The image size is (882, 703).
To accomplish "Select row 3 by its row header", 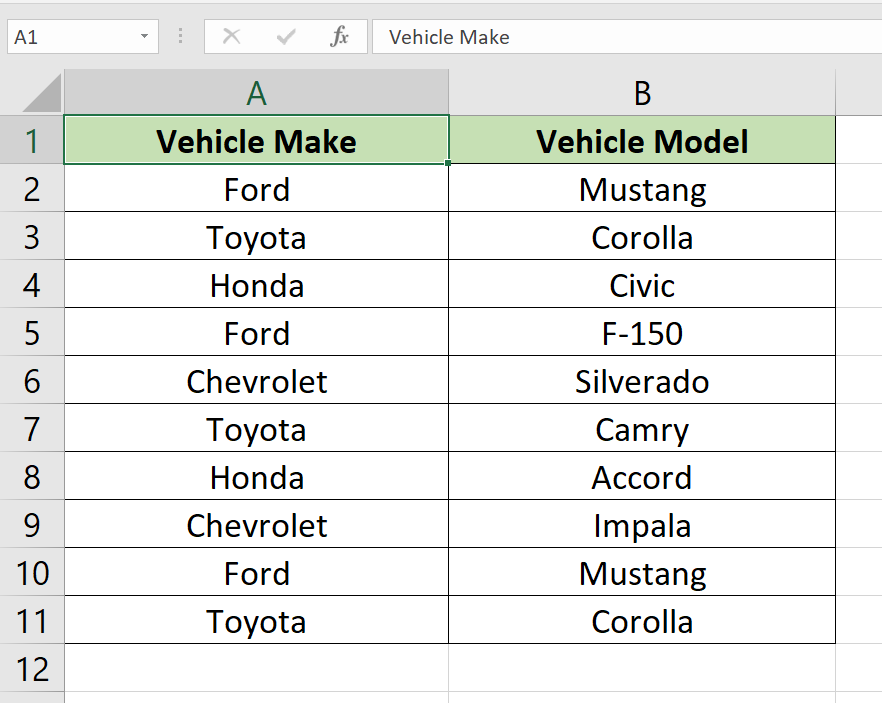I will pos(32,236).
